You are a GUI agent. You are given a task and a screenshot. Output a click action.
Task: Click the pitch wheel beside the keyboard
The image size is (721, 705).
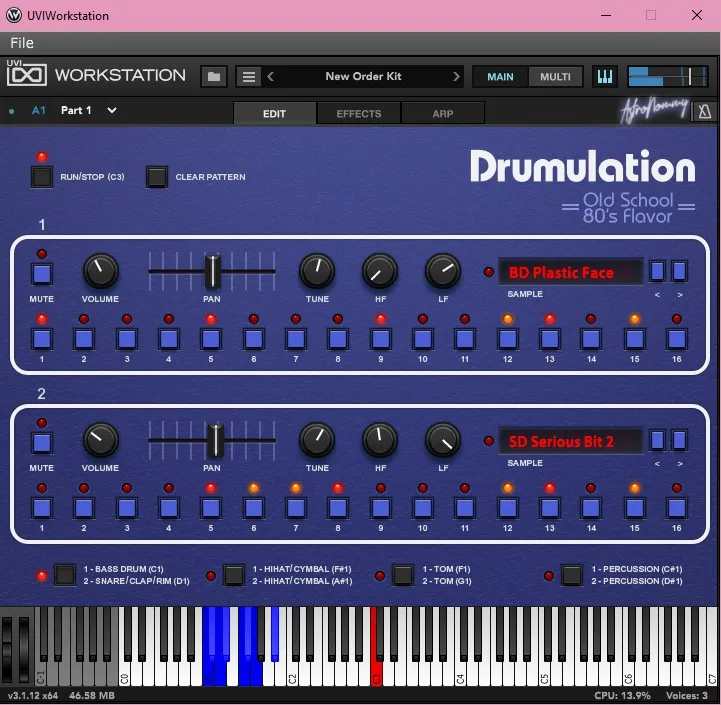[x=8, y=648]
